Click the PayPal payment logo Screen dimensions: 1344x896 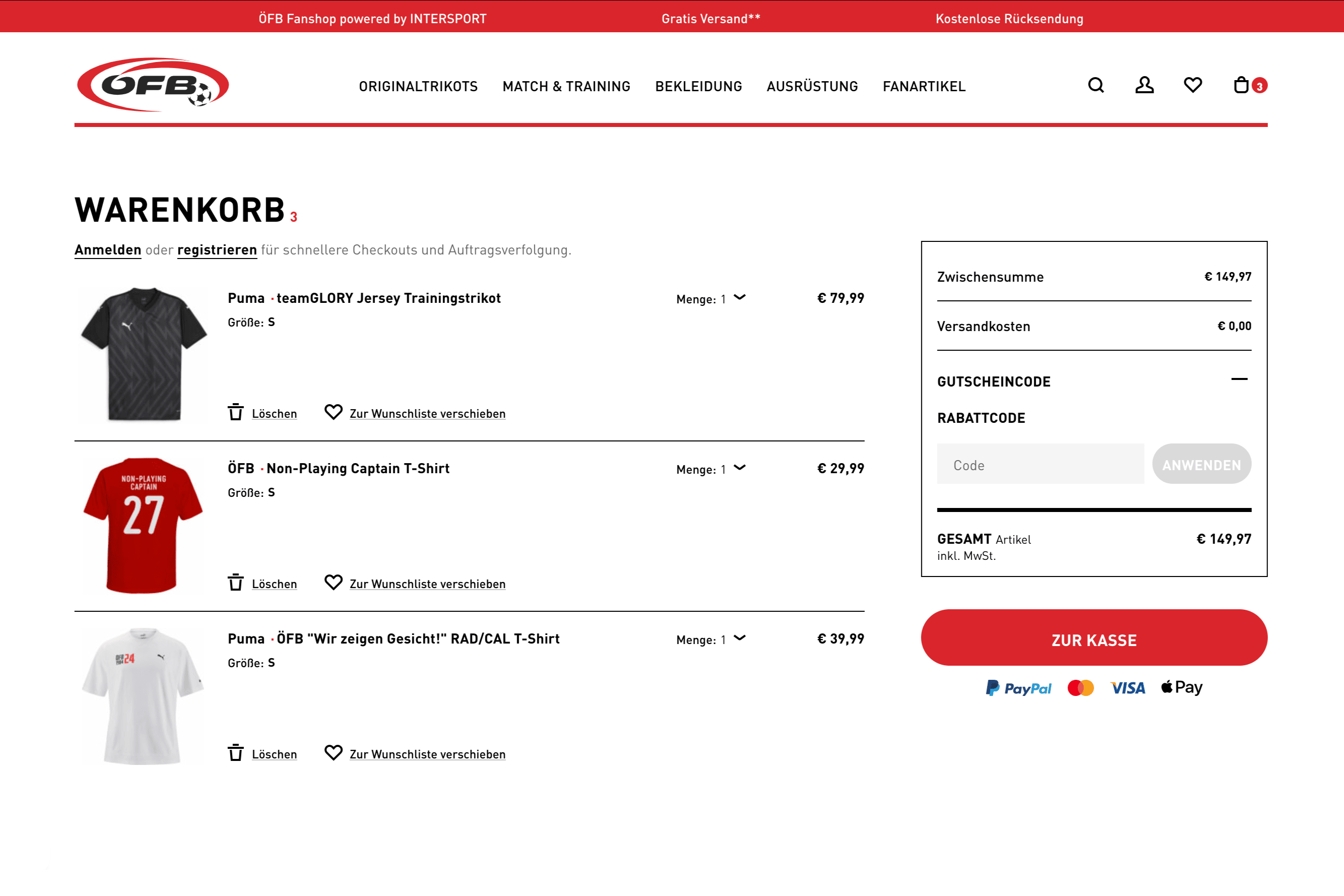tap(1018, 688)
